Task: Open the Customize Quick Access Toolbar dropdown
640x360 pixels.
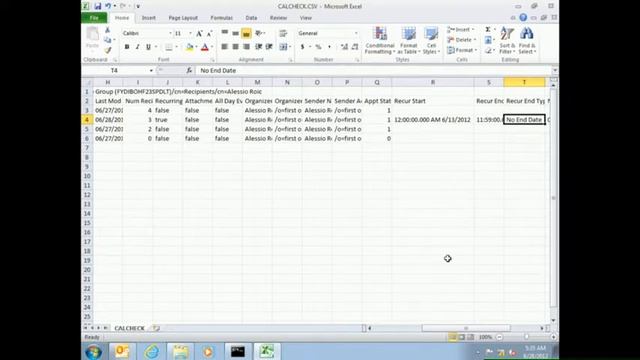Action: 138,6
